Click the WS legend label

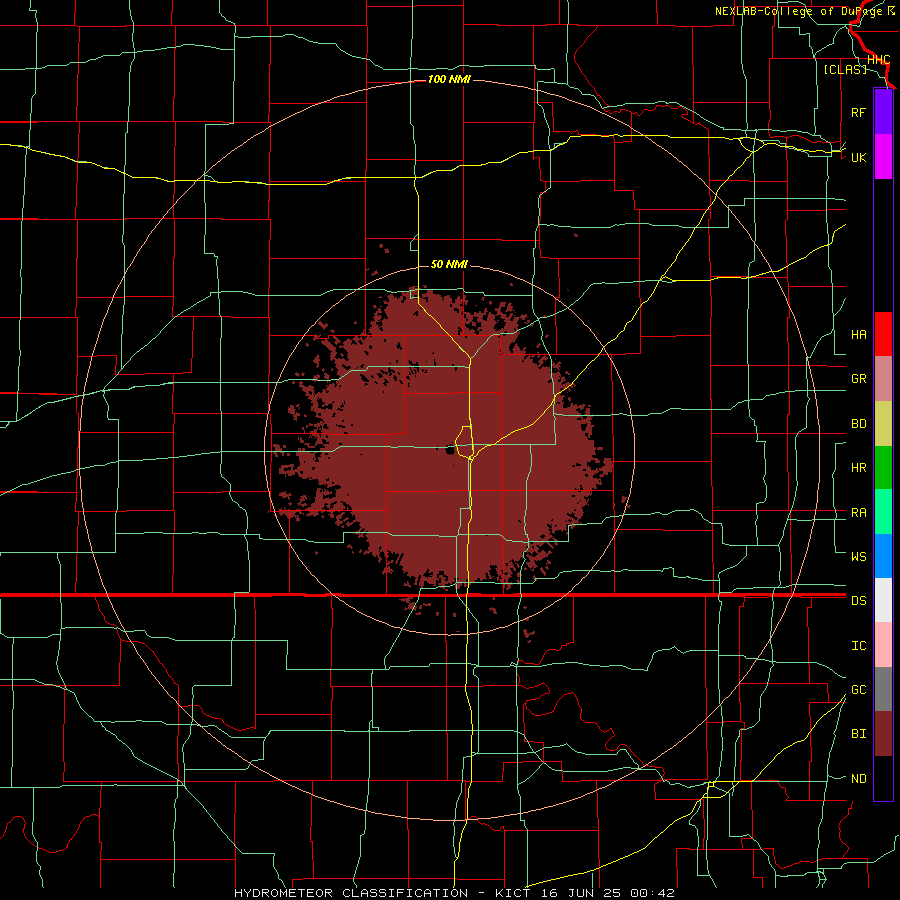pyautogui.click(x=858, y=556)
